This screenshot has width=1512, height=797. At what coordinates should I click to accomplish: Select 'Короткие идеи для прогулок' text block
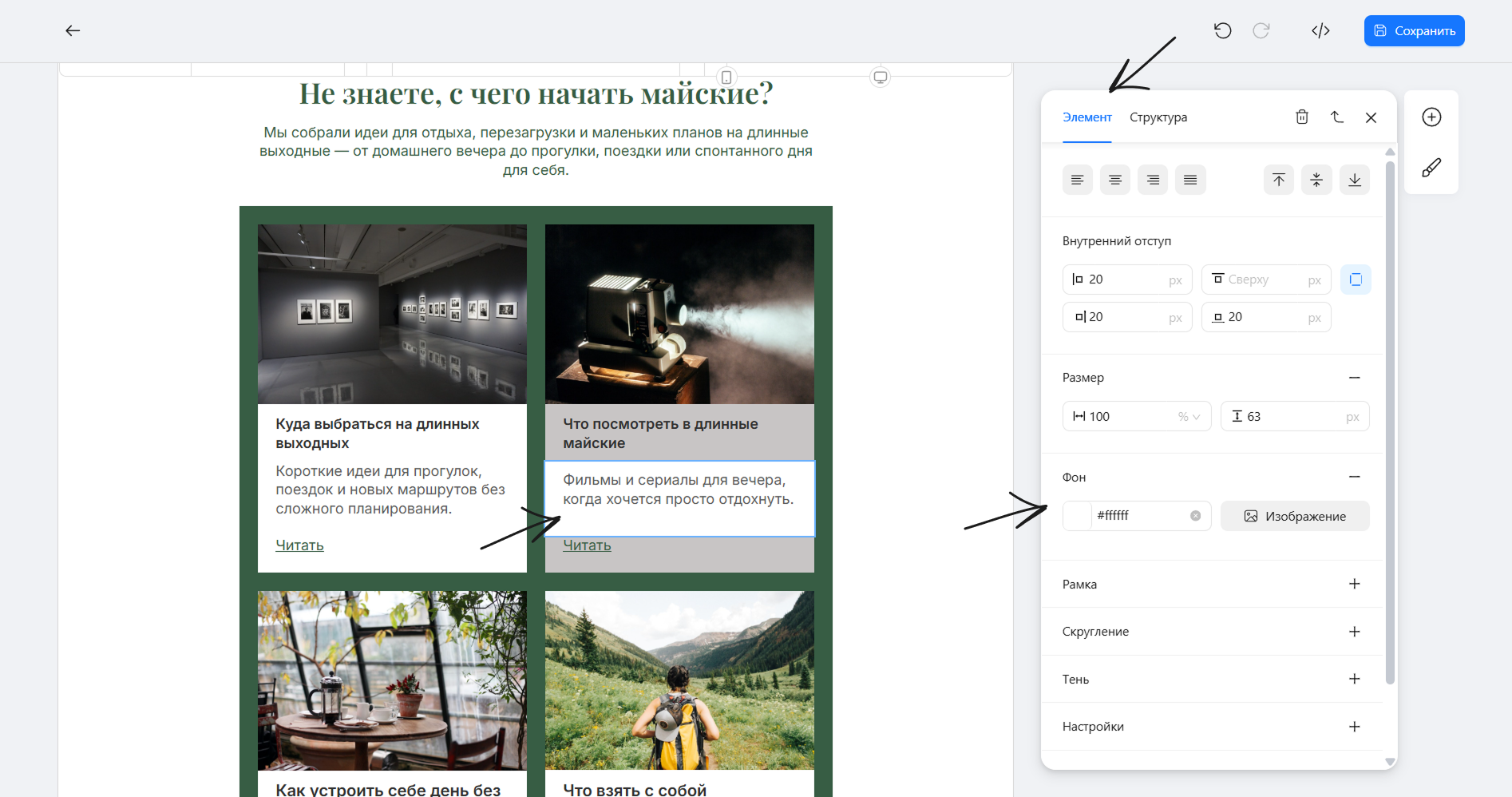tap(390, 490)
